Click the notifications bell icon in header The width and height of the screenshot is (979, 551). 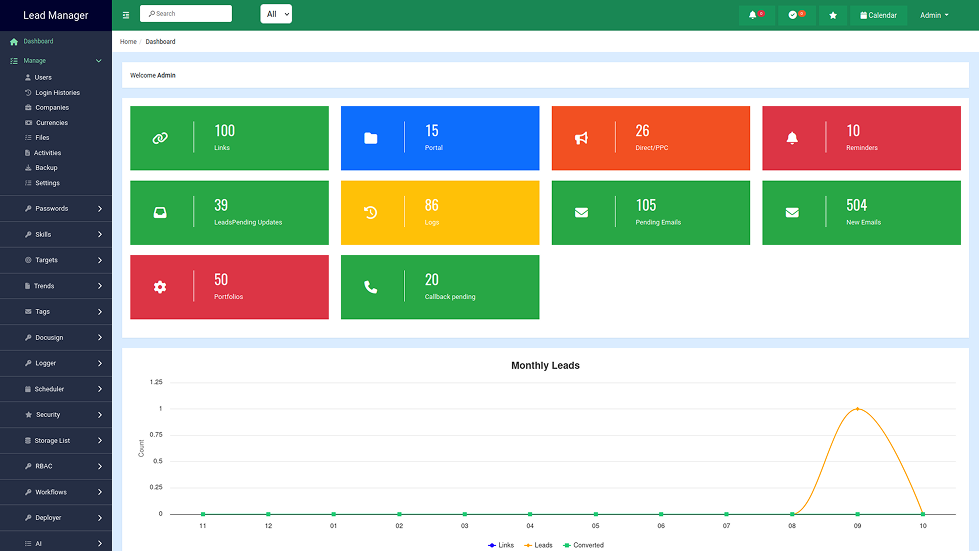click(x=754, y=15)
